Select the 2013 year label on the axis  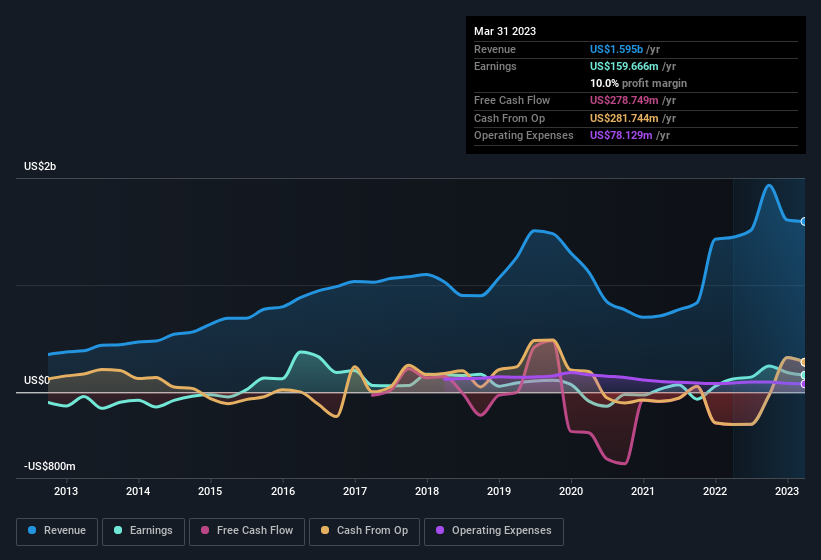click(x=66, y=491)
